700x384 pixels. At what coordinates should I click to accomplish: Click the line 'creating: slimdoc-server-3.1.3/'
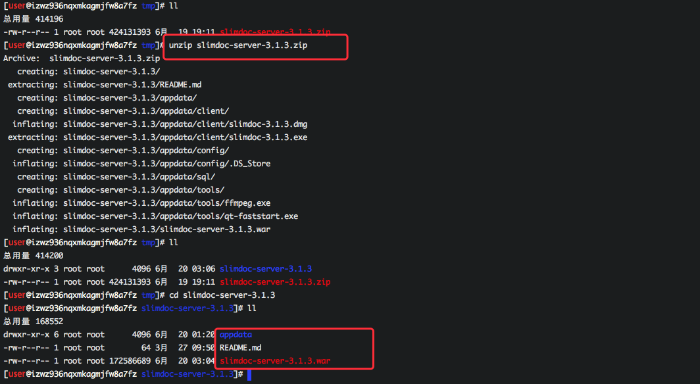88,71
